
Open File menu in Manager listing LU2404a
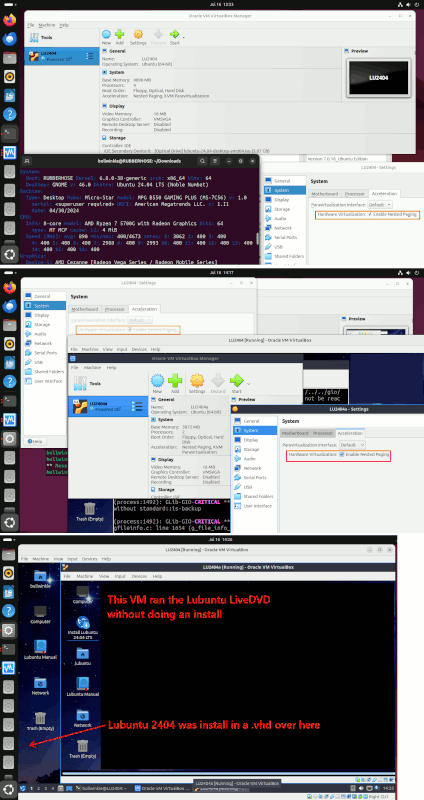point(74,367)
